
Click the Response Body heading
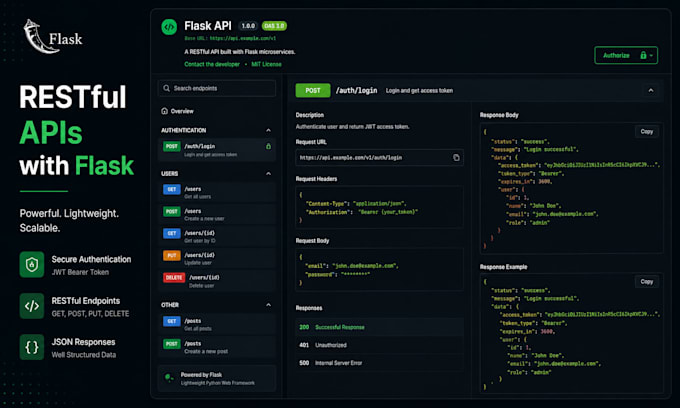tap(499, 115)
